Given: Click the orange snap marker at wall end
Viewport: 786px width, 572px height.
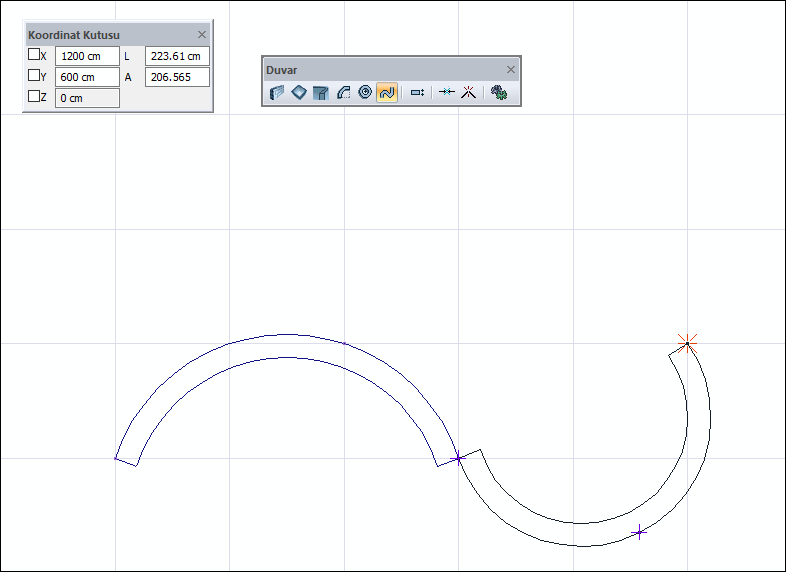Looking at the screenshot, I should (x=687, y=343).
